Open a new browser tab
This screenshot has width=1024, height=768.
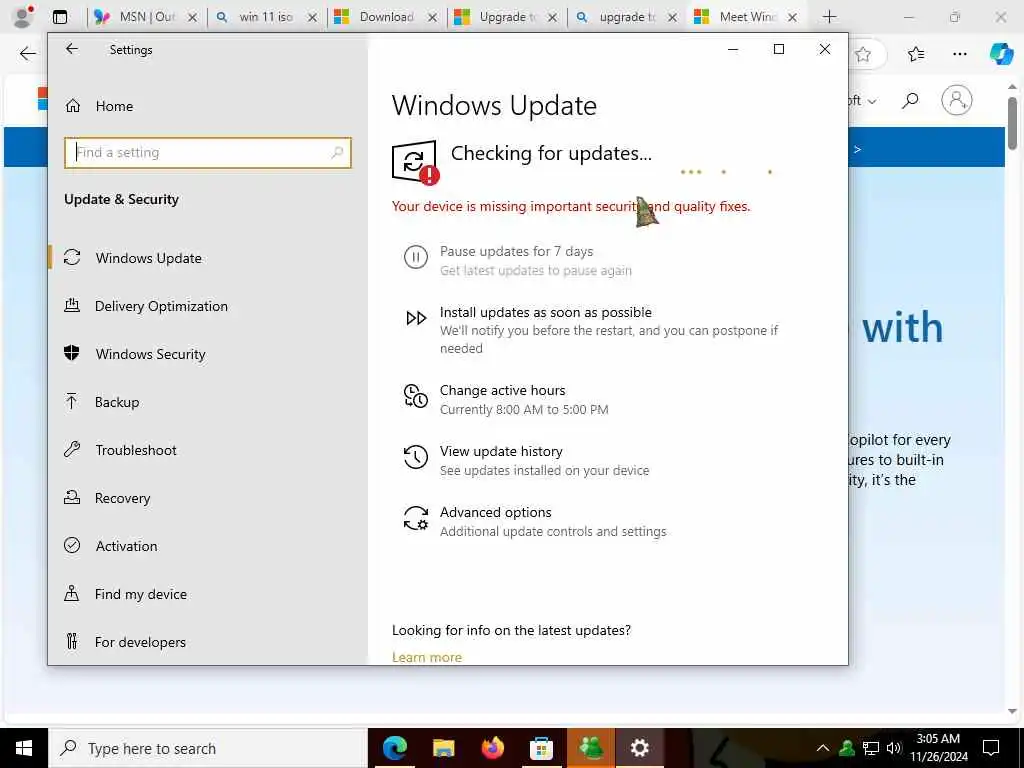point(829,17)
